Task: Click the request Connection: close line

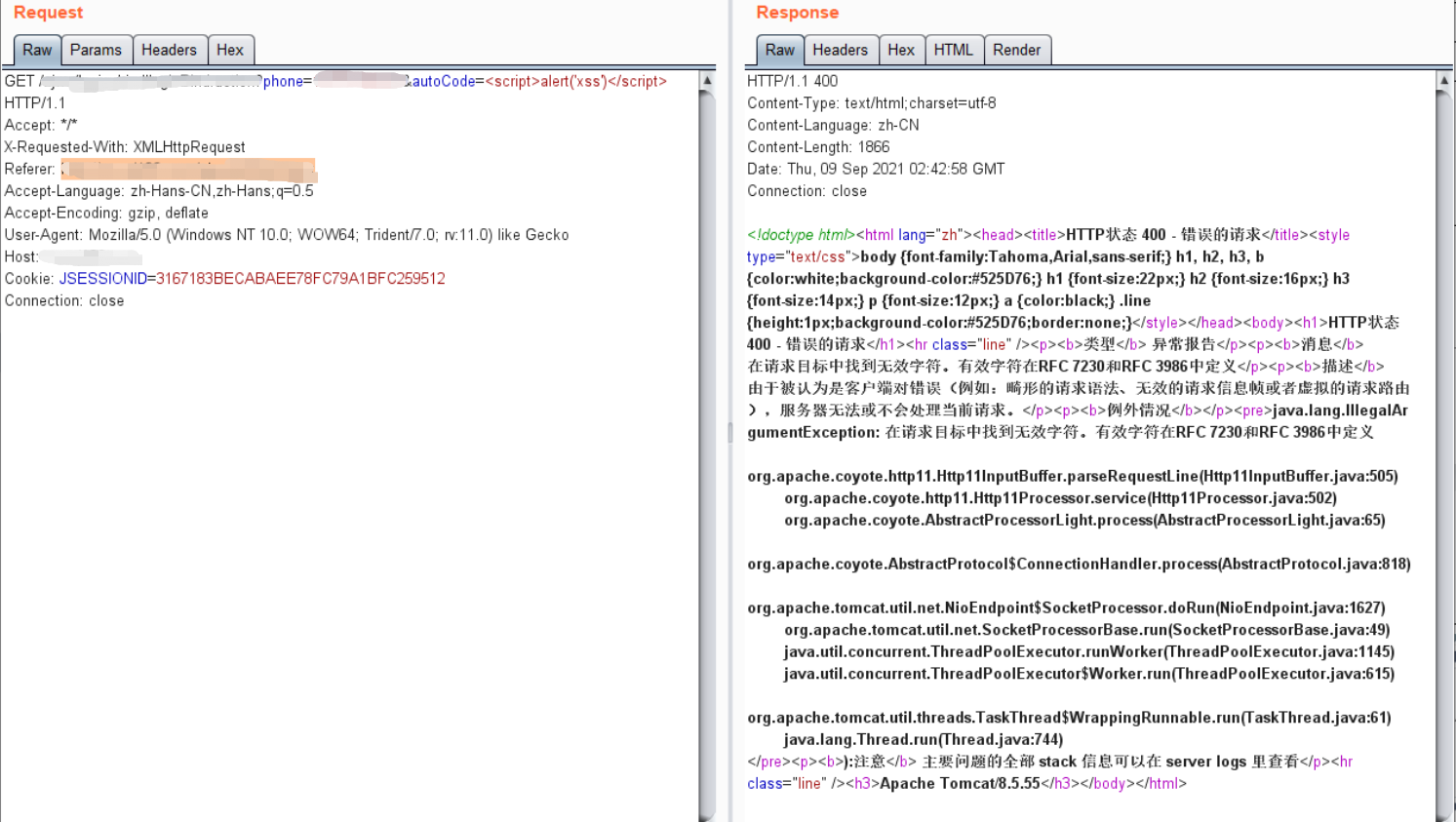Action: (64, 300)
